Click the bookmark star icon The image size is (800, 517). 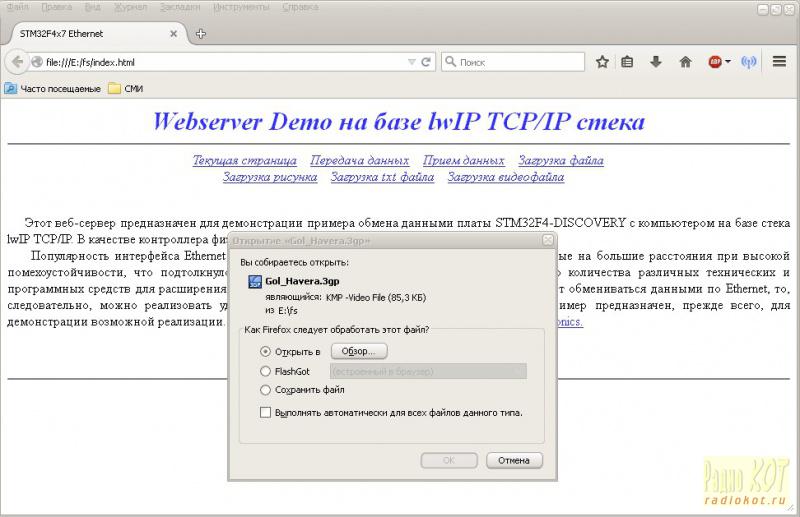602,62
